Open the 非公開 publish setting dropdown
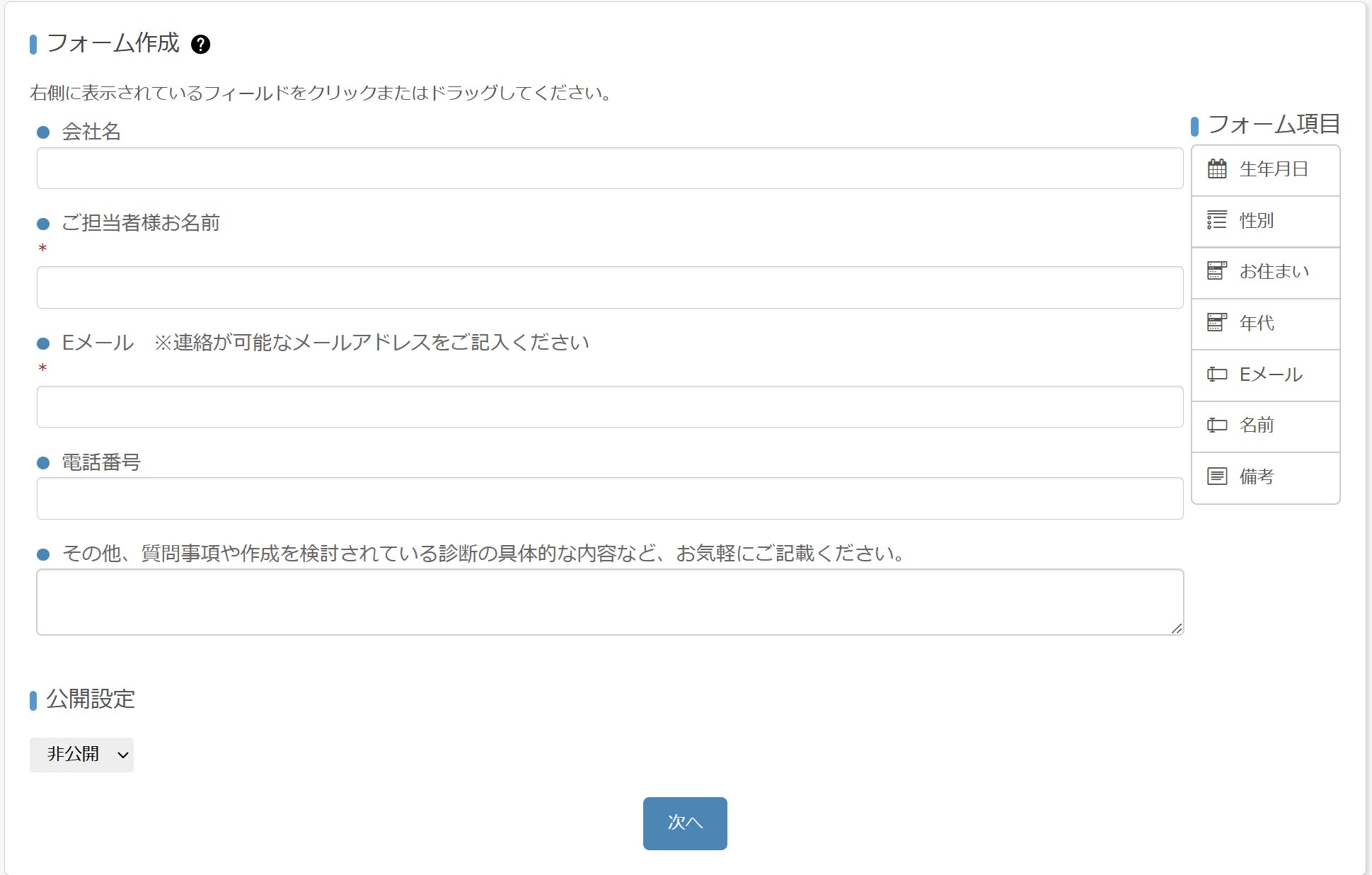 [x=81, y=755]
